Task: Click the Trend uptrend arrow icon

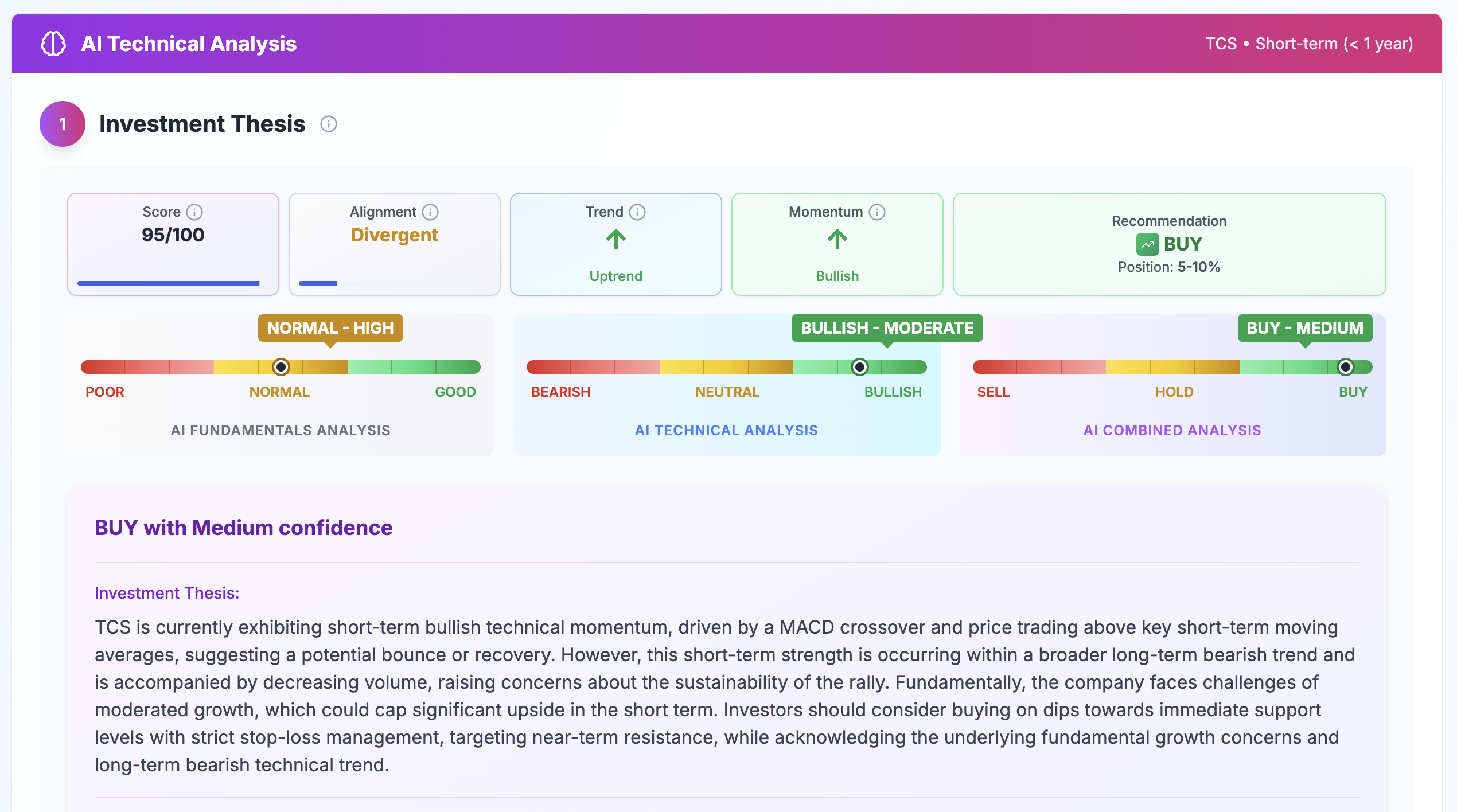Action: point(616,240)
